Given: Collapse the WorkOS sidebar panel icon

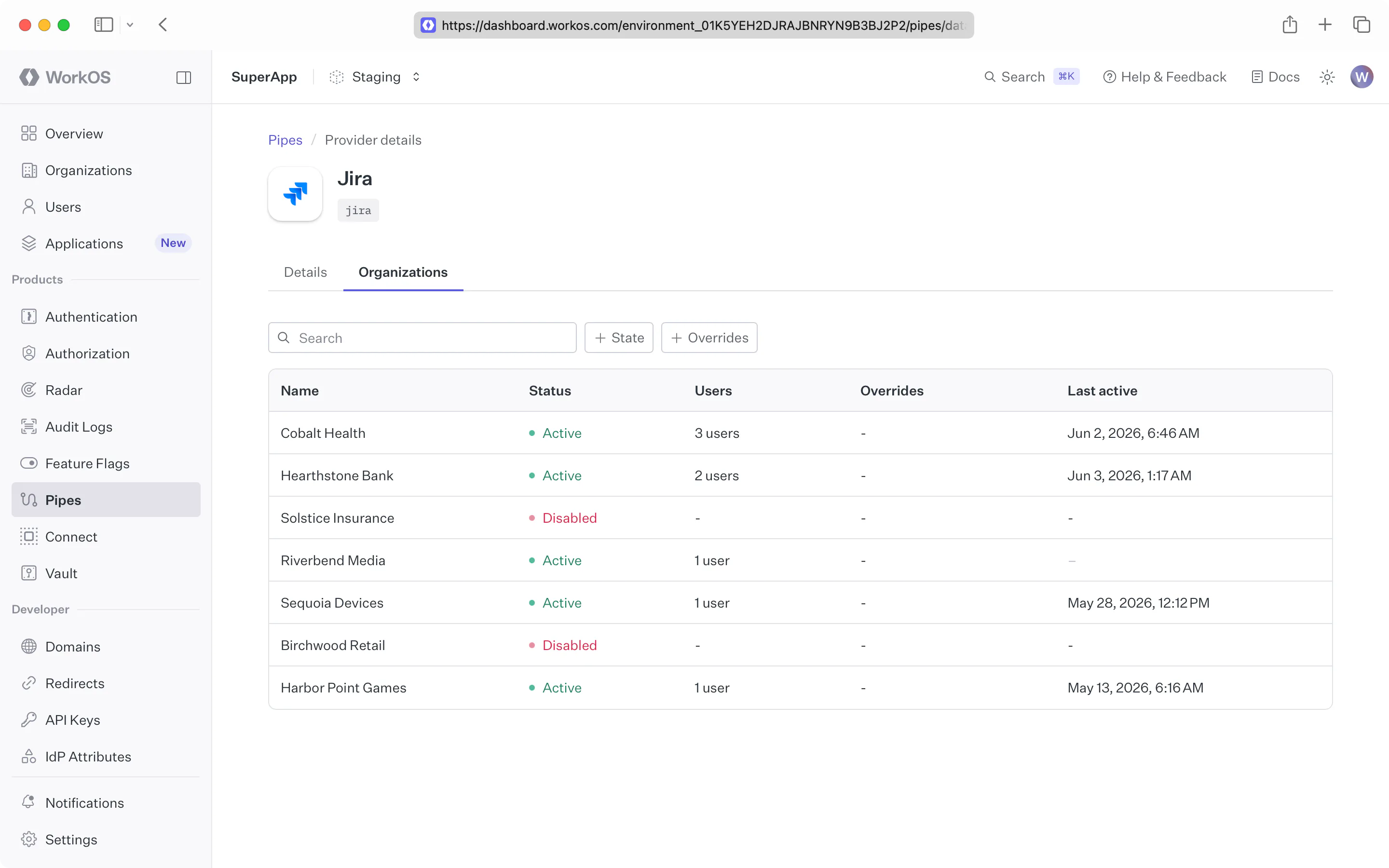Looking at the screenshot, I should (x=184, y=78).
